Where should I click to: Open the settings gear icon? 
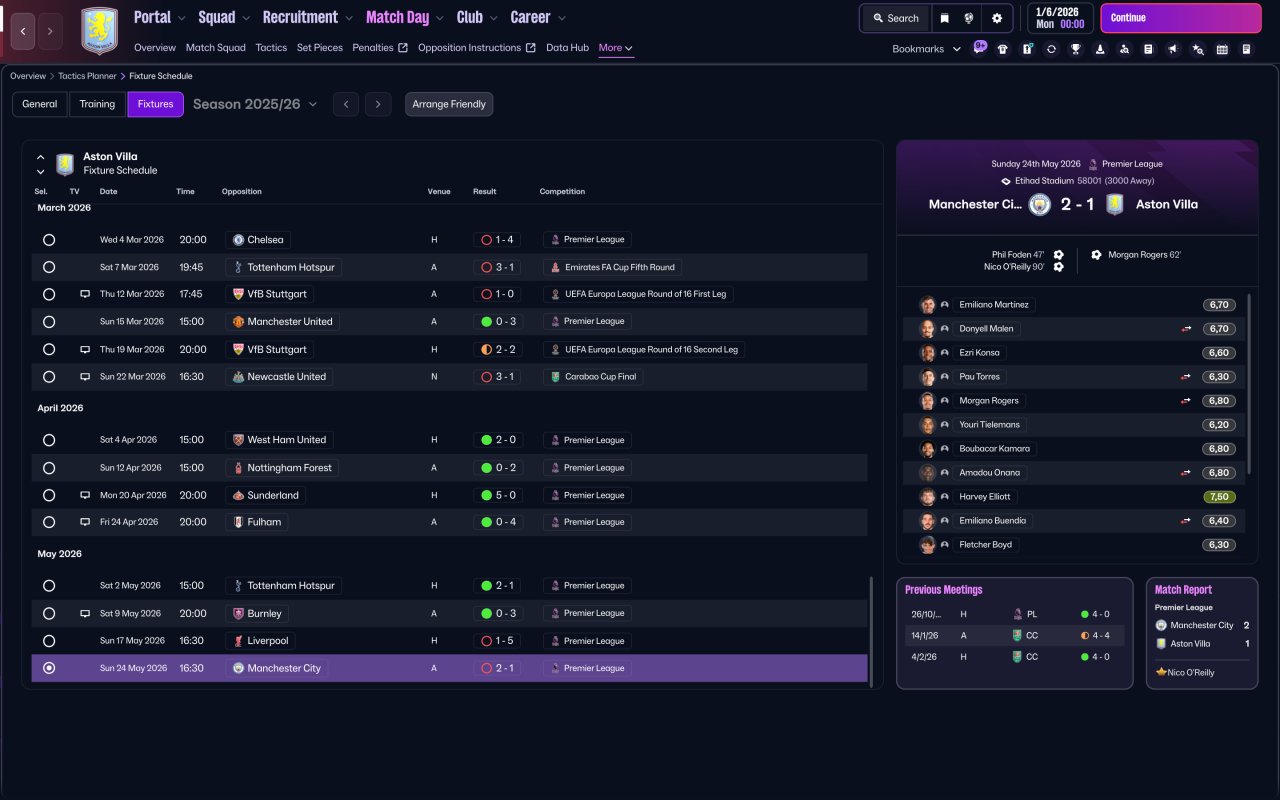click(997, 18)
